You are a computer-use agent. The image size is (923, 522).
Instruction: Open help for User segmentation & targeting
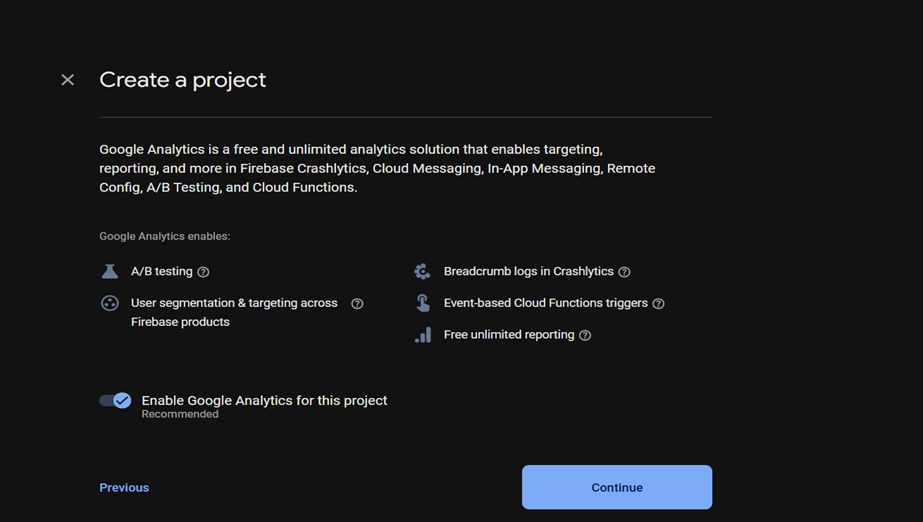coord(357,304)
